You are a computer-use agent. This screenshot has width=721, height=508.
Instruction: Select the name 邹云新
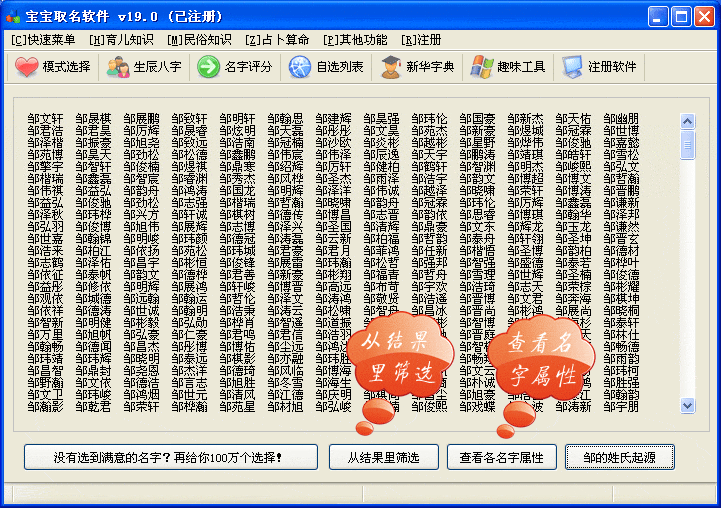pos(333,239)
